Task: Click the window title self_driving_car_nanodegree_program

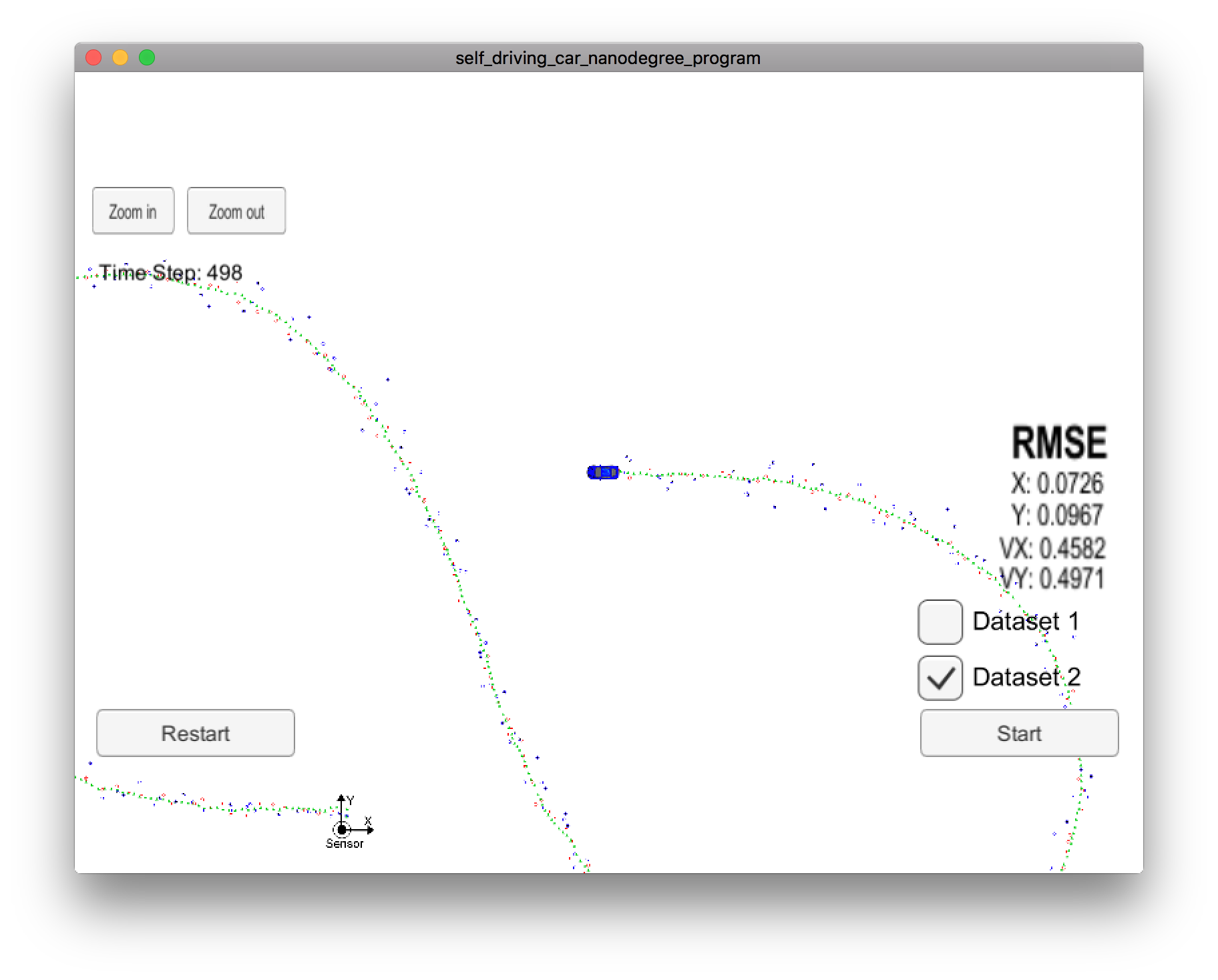Action: [608, 58]
